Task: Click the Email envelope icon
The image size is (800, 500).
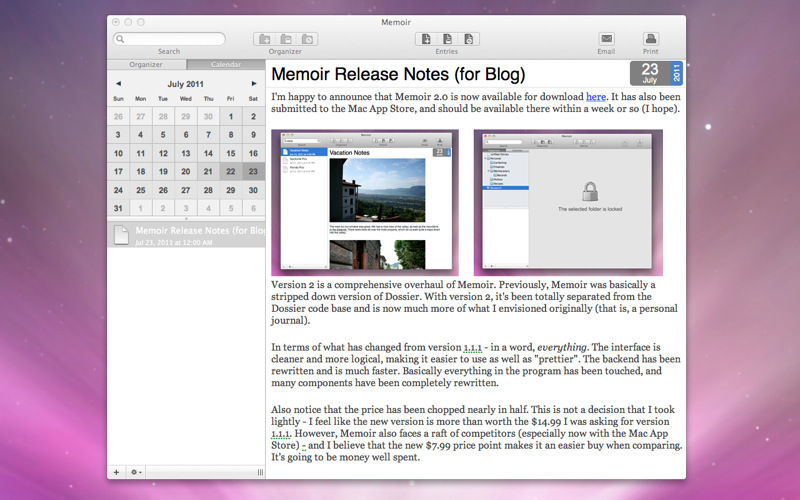Action: click(x=606, y=38)
